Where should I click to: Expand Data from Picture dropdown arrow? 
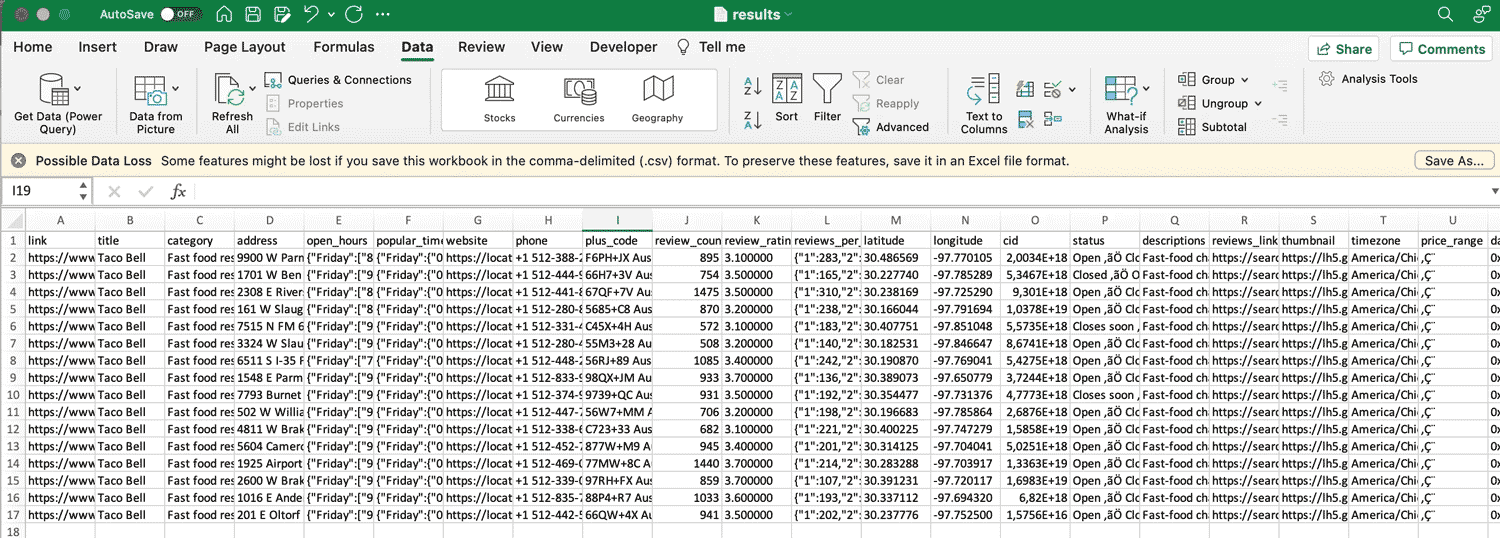coord(176,89)
